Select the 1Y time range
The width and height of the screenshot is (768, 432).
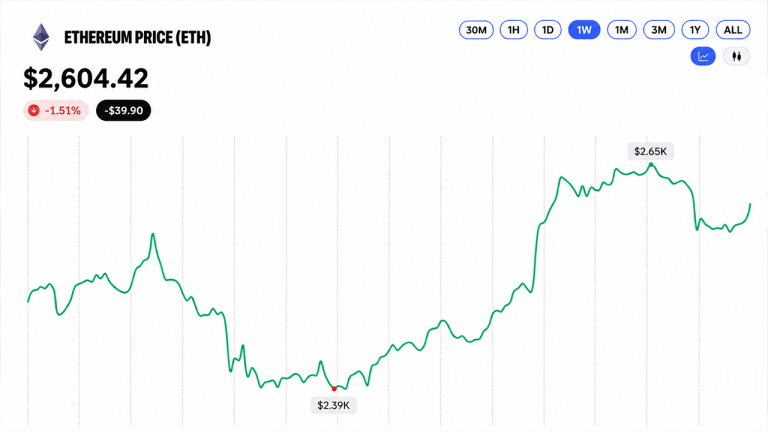(695, 30)
